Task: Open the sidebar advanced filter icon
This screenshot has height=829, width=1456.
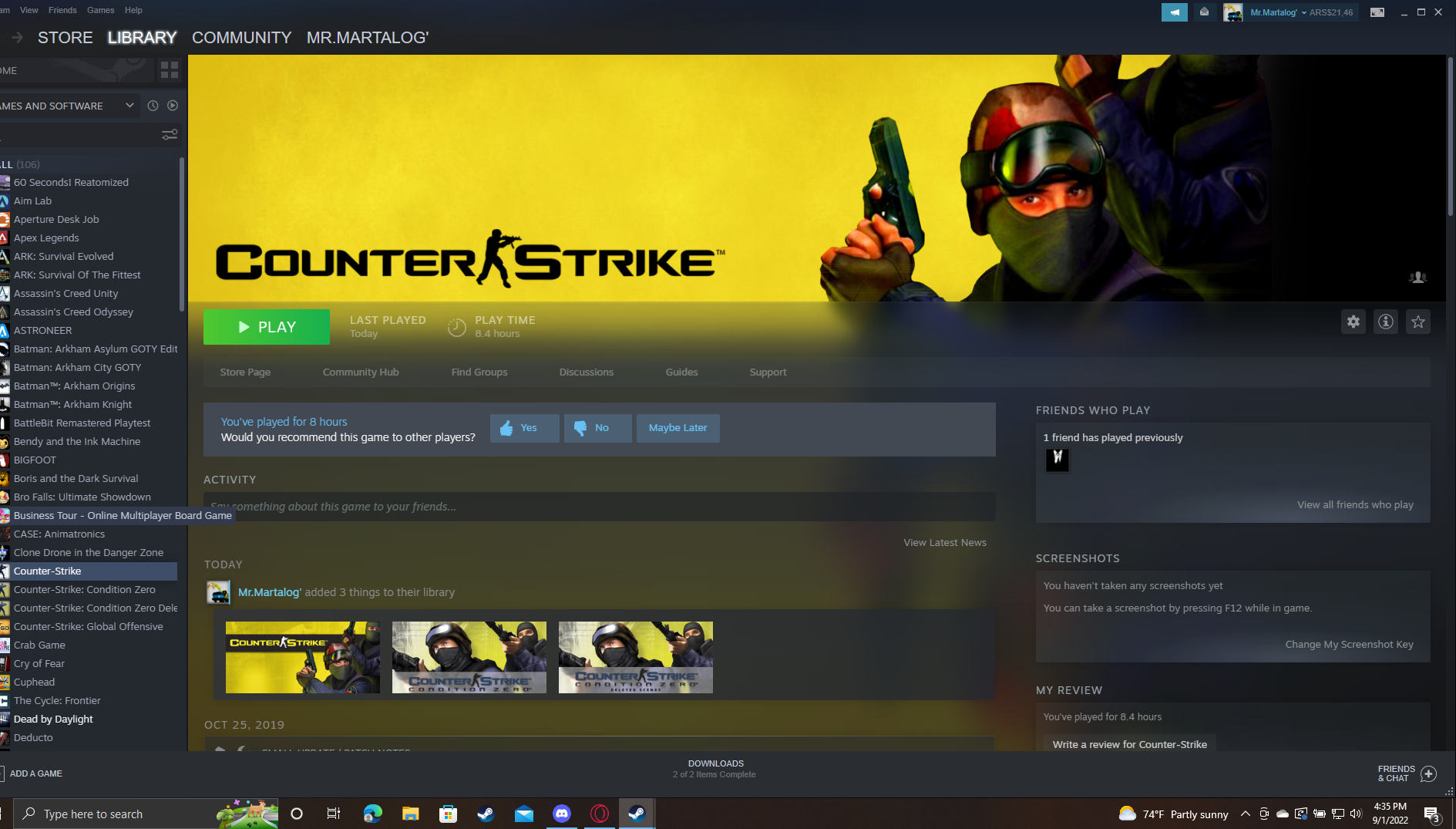Action: [x=170, y=135]
